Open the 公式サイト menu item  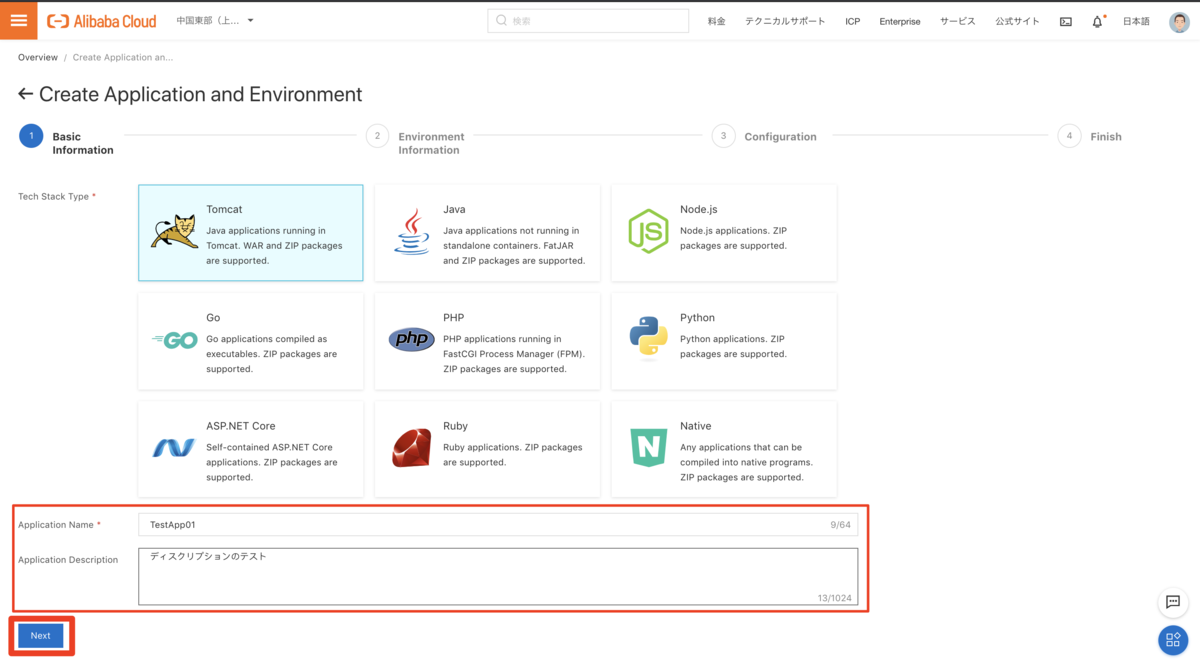pos(1017,21)
